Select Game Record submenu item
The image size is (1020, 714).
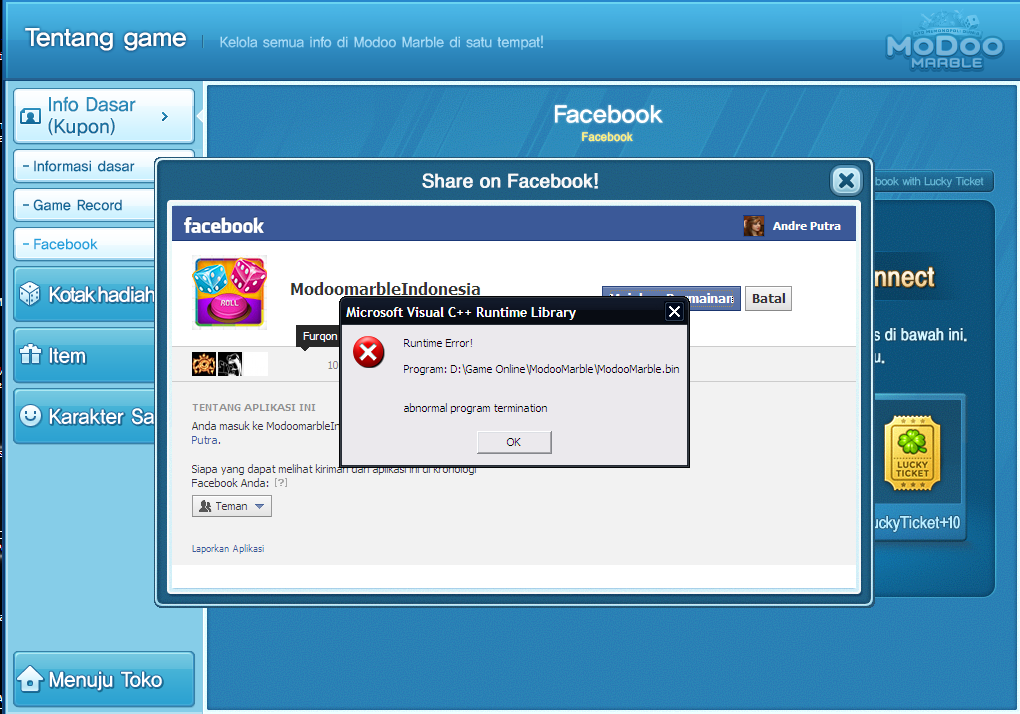pos(84,205)
